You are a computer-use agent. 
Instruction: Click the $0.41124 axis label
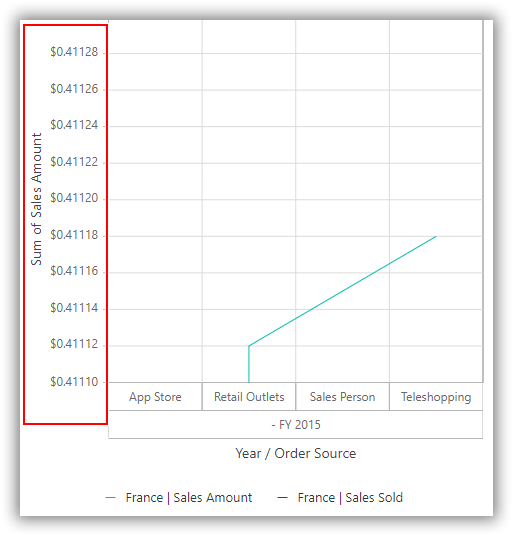coord(74,125)
